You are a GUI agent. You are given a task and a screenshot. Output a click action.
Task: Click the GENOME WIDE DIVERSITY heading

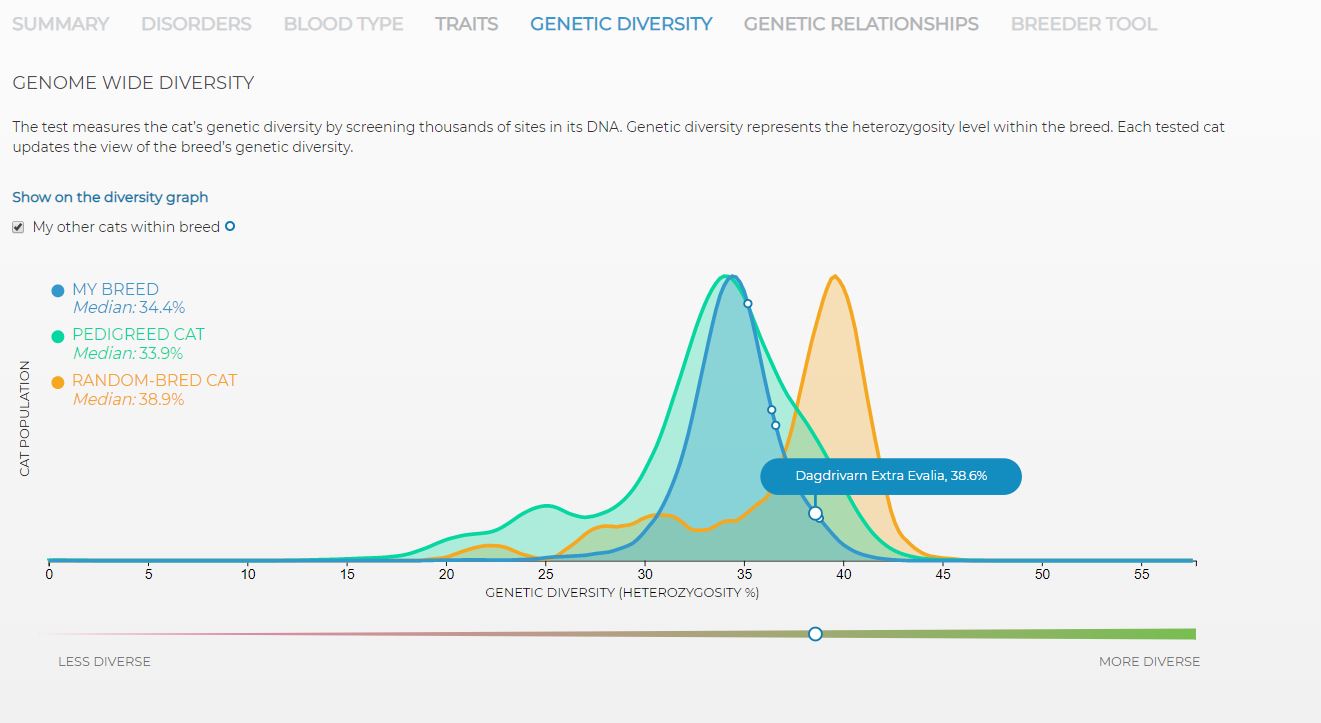[x=133, y=83]
